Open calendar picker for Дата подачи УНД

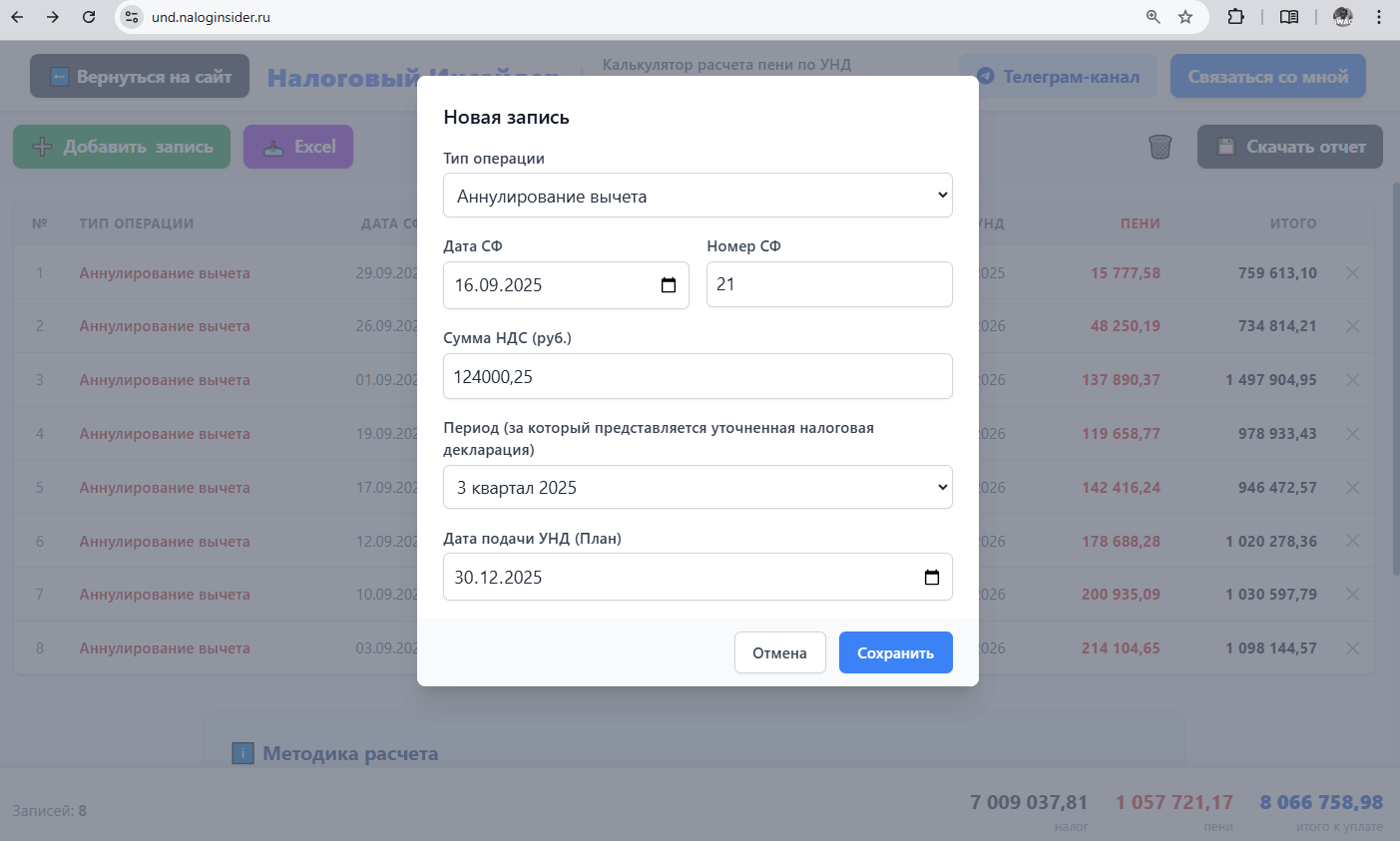(932, 578)
